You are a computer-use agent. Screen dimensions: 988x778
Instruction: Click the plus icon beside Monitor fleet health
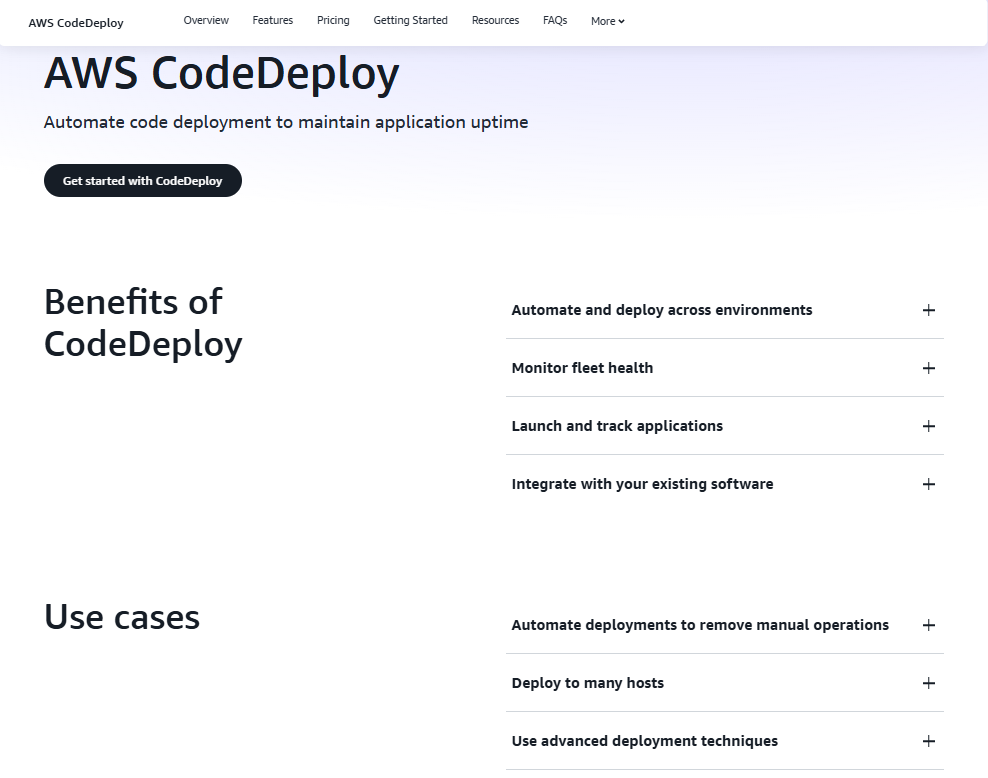(928, 368)
